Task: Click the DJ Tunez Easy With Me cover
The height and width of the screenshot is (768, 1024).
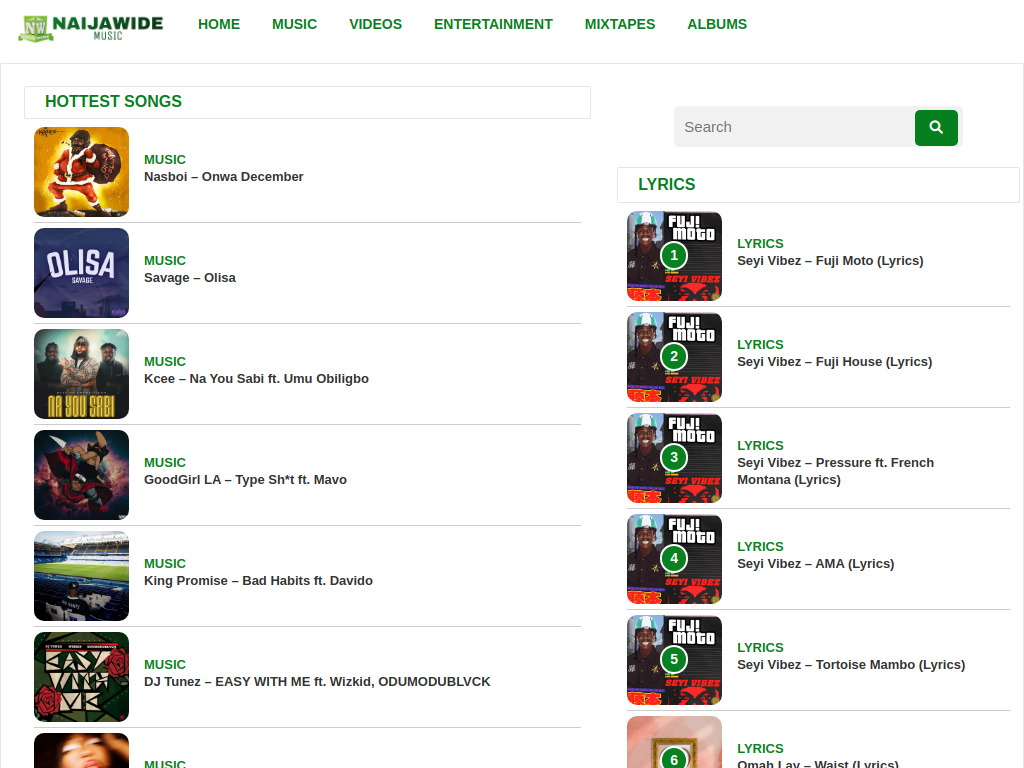Action: 81,677
